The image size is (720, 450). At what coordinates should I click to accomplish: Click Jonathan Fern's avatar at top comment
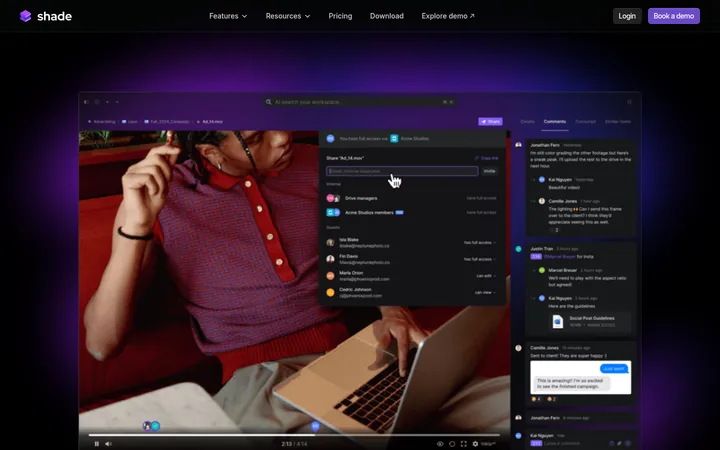click(518, 145)
